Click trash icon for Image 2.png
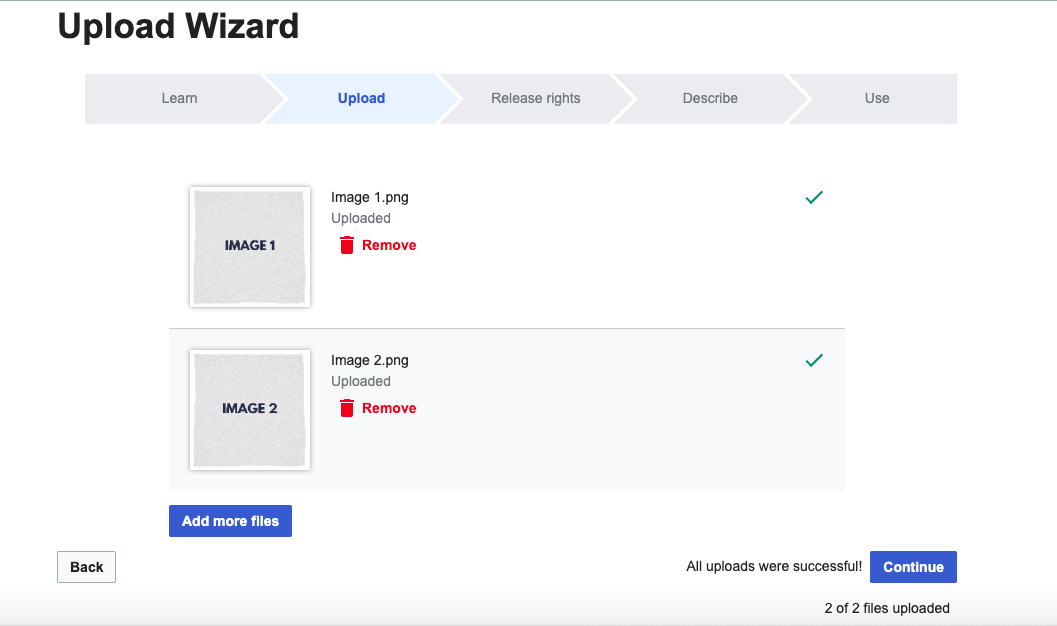 coord(347,408)
